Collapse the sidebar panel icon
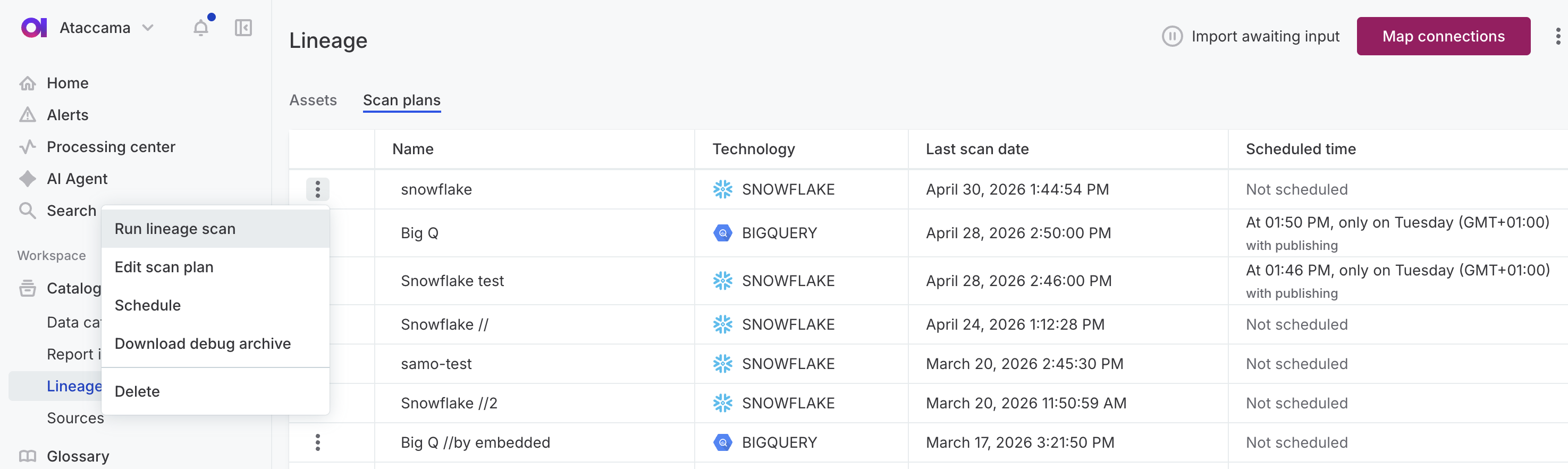Image resolution: width=1568 pixels, height=469 pixels. click(x=243, y=28)
